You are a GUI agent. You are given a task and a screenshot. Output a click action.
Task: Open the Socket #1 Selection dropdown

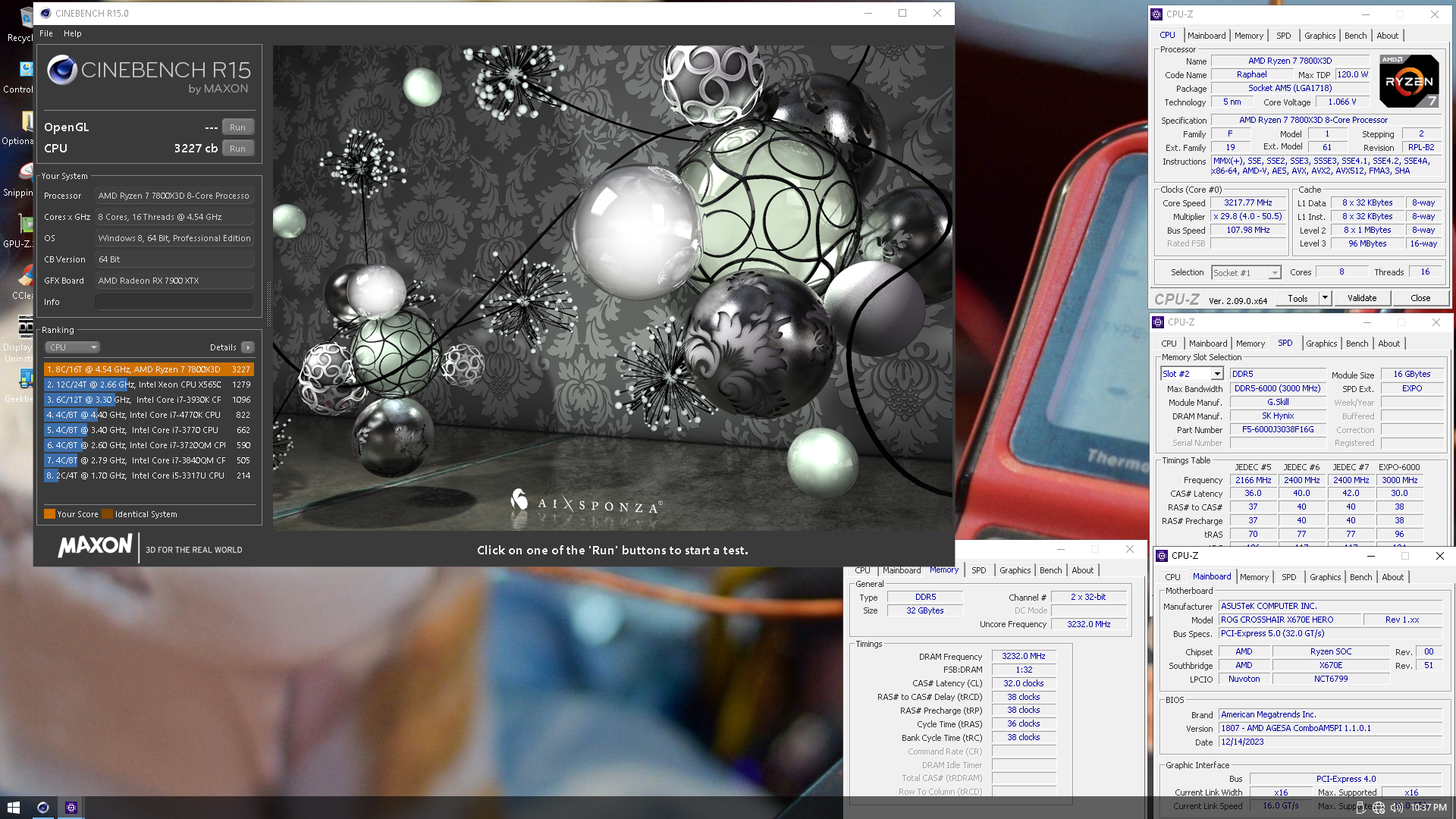click(x=1246, y=272)
